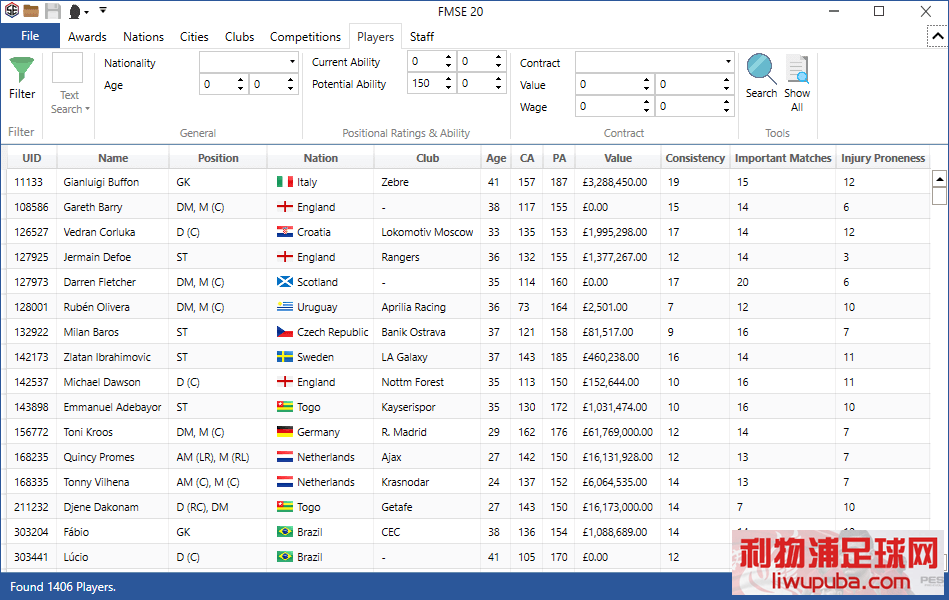The height and width of the screenshot is (600, 949).
Task: Click the FMSE application logo icon
Action: tap(12, 10)
